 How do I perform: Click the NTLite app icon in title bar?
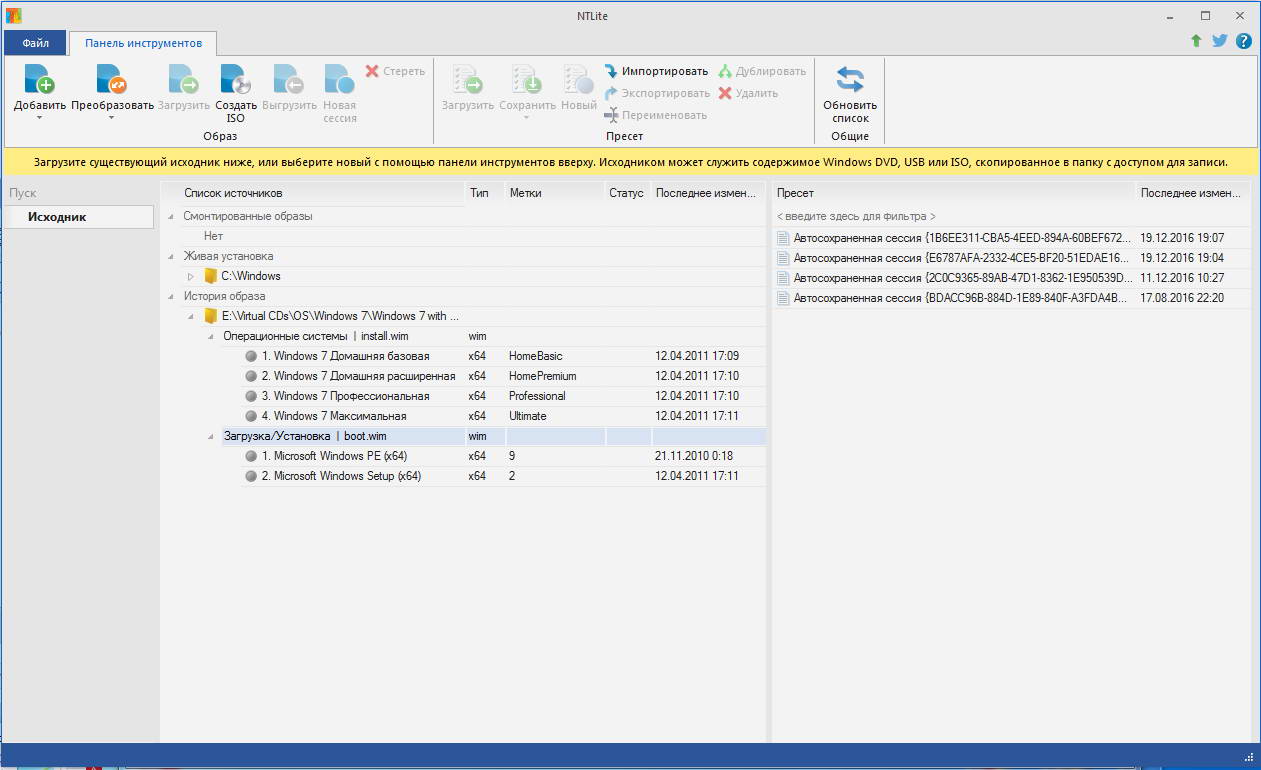point(13,15)
